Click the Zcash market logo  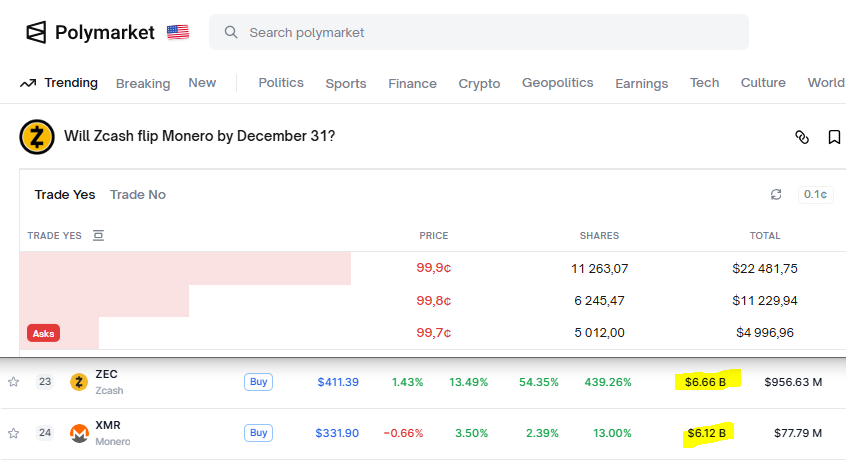tap(37, 137)
